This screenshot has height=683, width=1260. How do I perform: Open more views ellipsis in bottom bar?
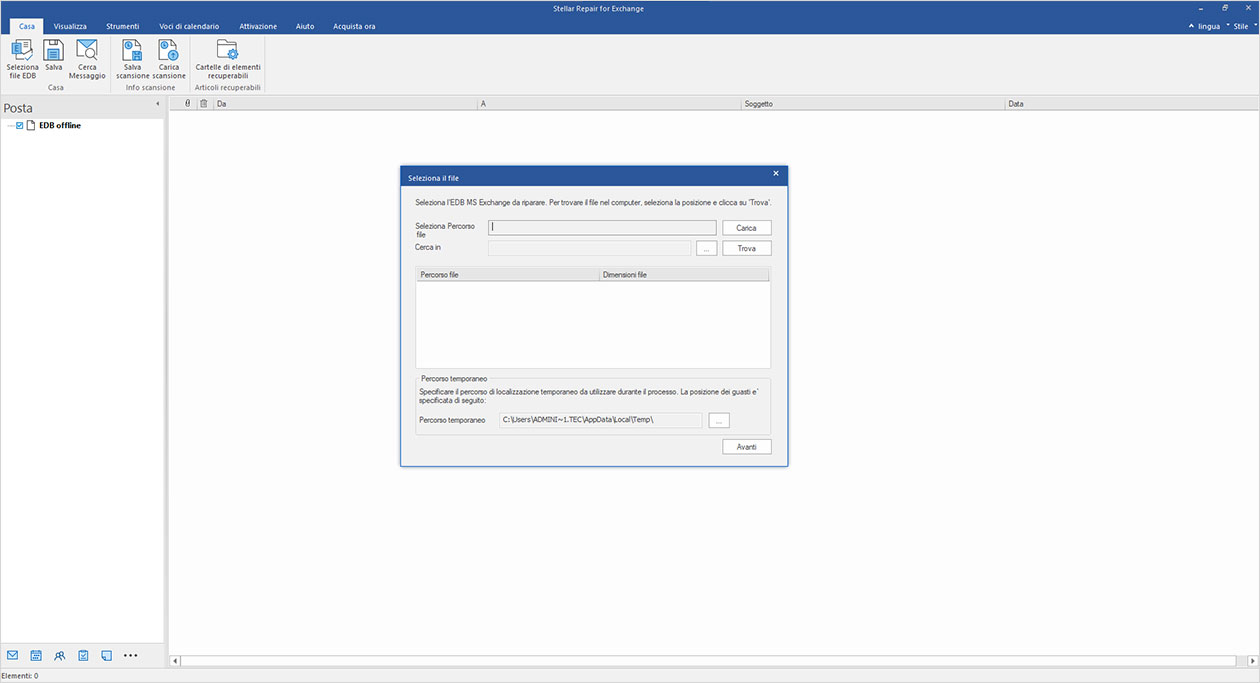[130, 656]
